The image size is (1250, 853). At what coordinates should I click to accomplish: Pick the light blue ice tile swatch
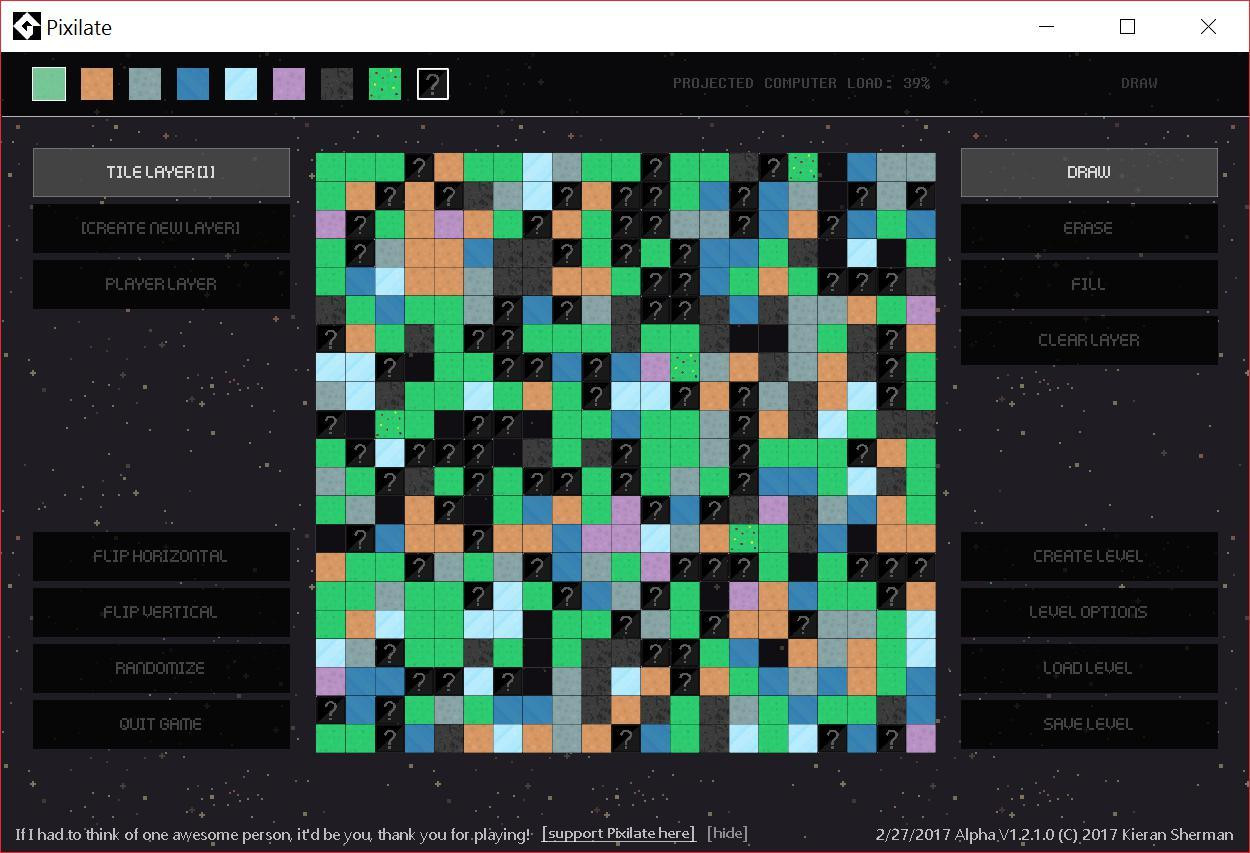[x=241, y=84]
